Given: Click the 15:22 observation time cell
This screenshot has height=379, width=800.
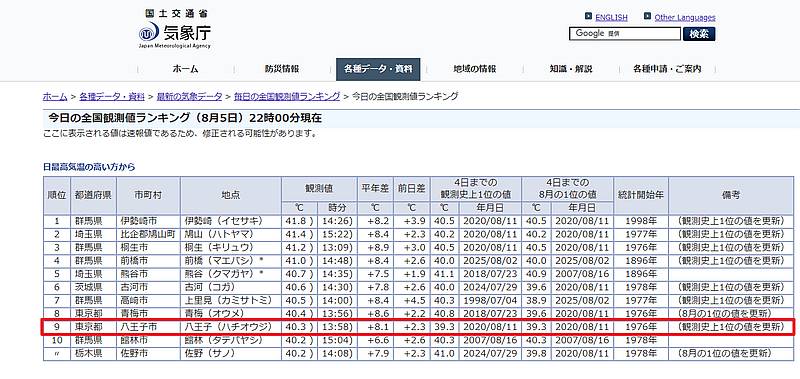Looking at the screenshot, I should coord(338,234).
